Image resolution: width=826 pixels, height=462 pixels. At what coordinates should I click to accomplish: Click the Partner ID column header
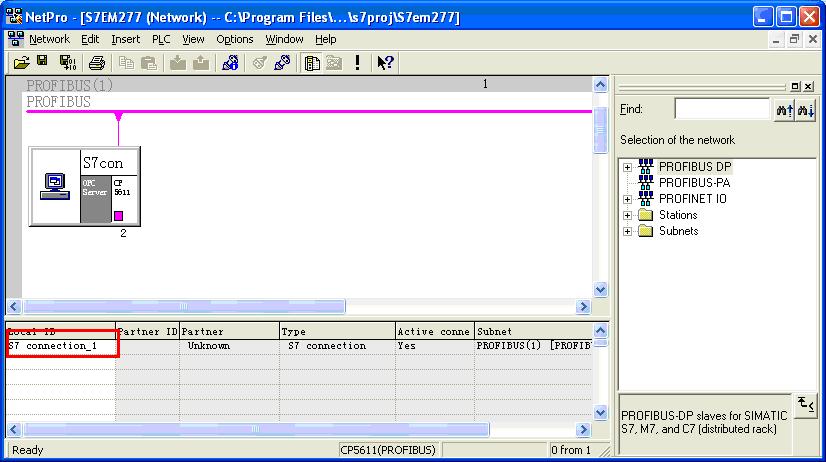[x=148, y=331]
